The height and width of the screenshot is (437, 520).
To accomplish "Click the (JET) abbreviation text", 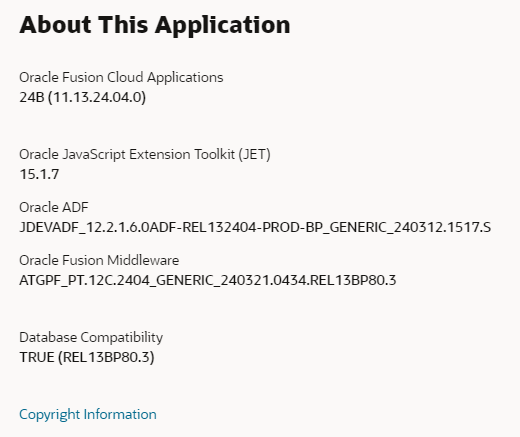I will (254, 155).
